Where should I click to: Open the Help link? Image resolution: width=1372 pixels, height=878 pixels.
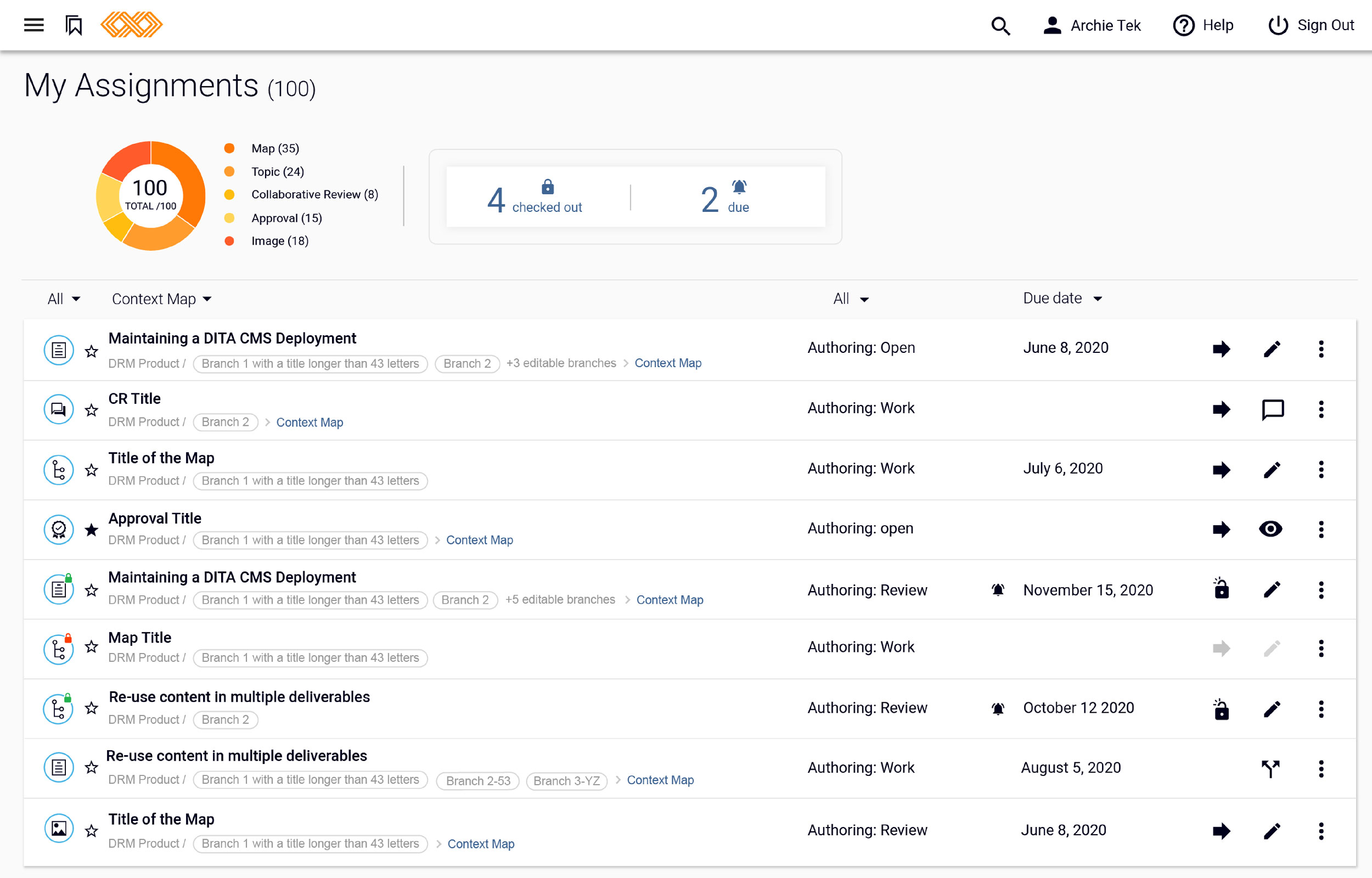click(x=1203, y=25)
